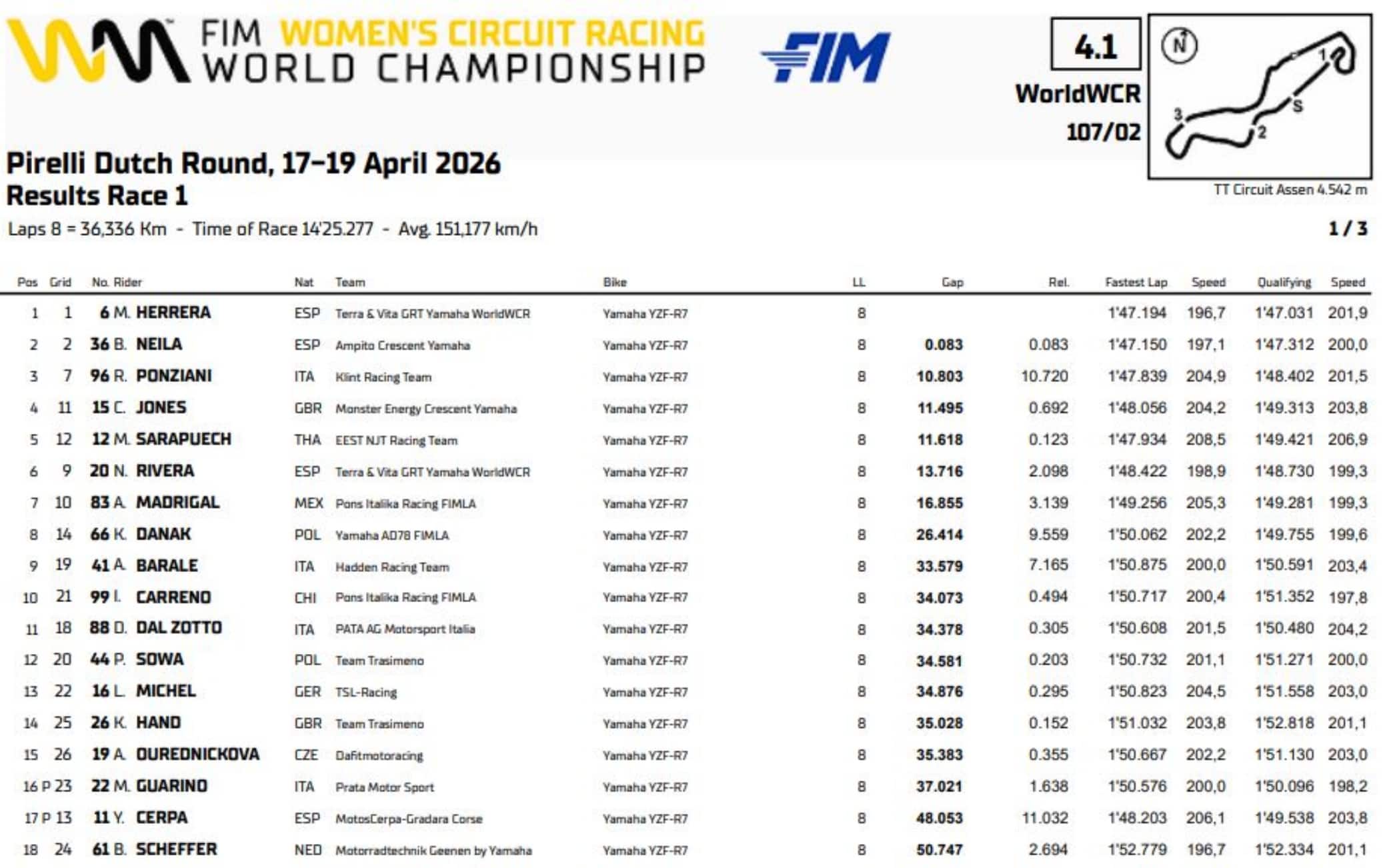1387x868 pixels.
Task: Click the 'WorldWCR' label below the box
Action: coord(1078,94)
